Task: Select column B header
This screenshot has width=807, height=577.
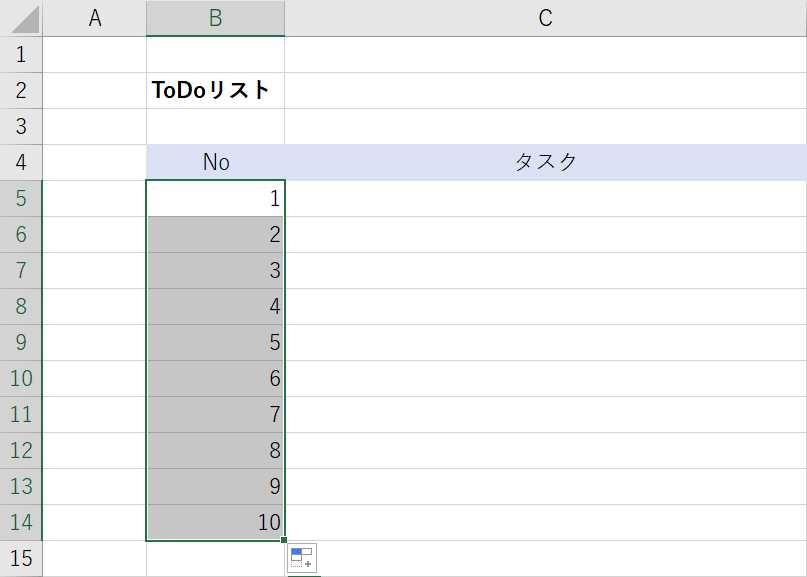Action: (215, 18)
